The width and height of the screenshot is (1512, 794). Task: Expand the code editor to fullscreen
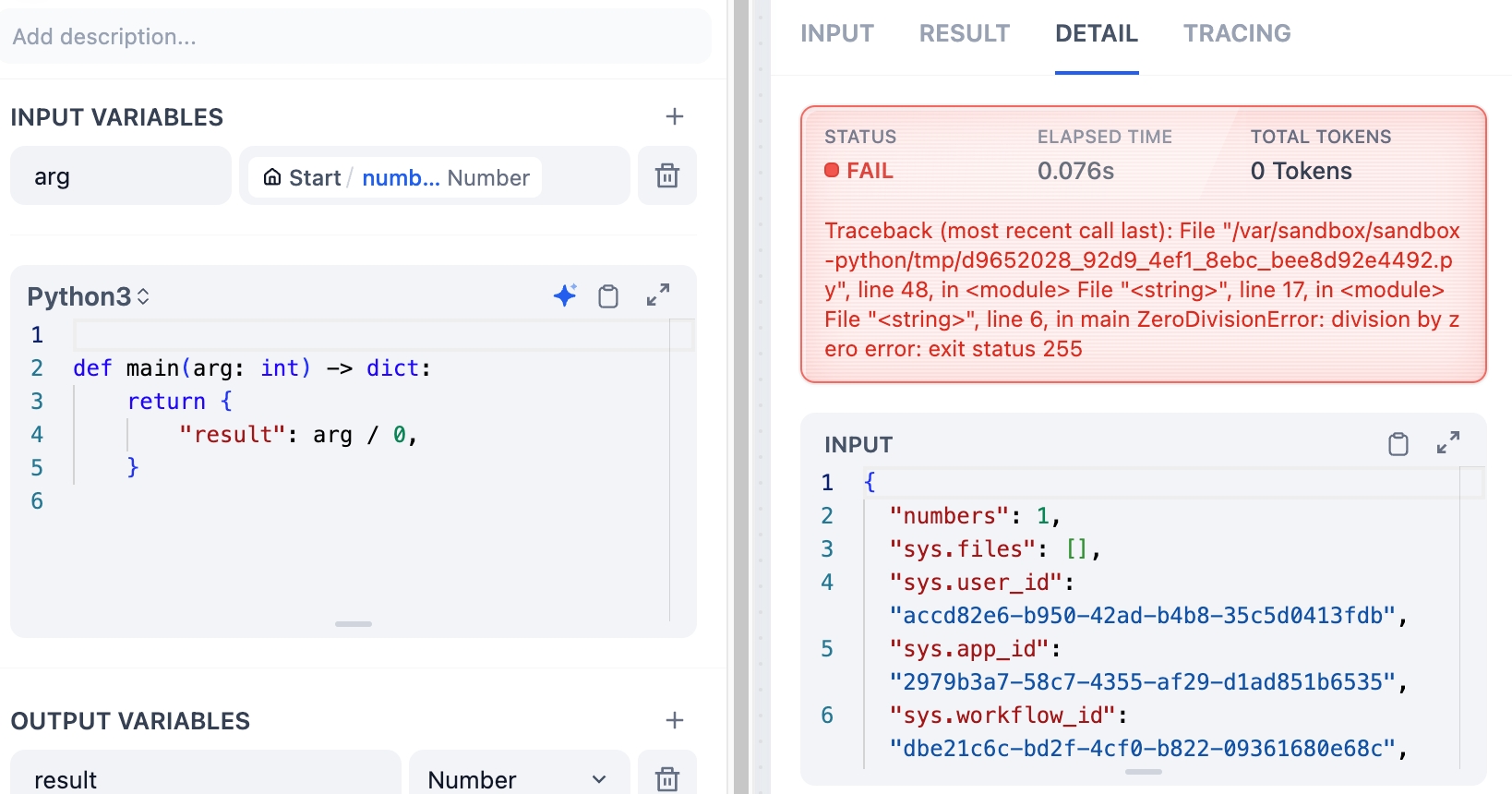click(658, 295)
